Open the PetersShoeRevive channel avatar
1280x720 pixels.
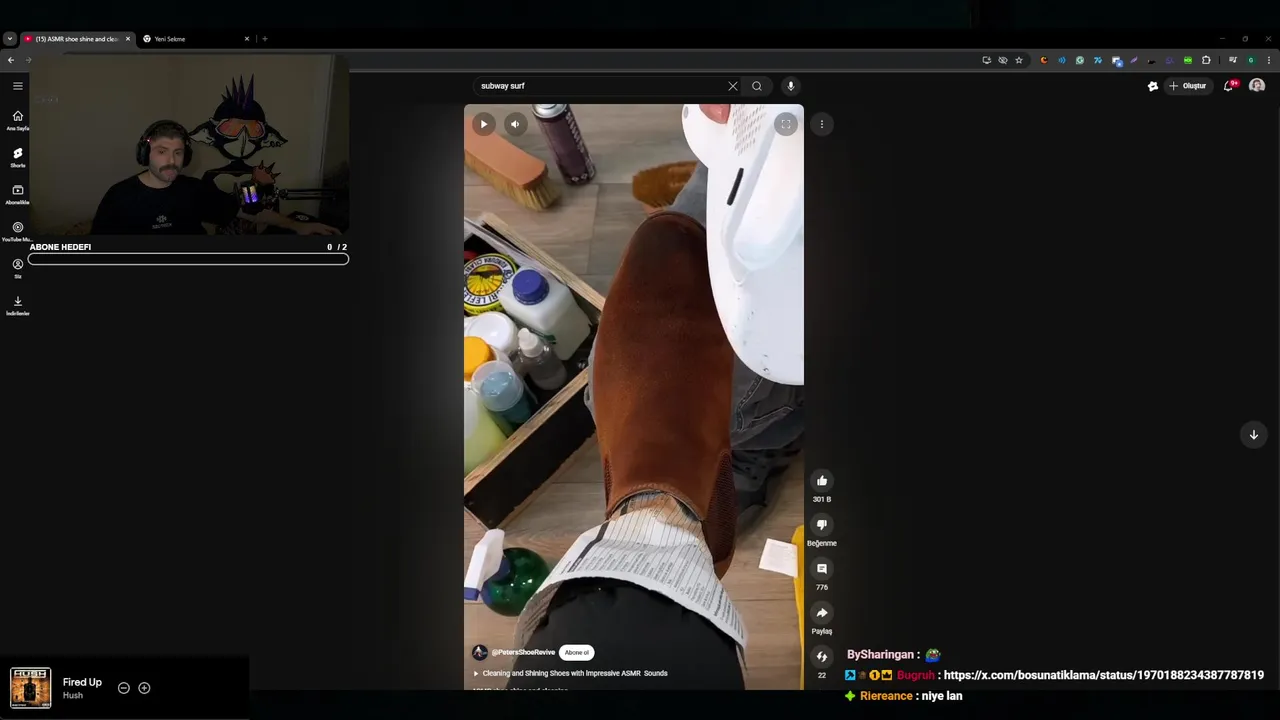(x=480, y=652)
